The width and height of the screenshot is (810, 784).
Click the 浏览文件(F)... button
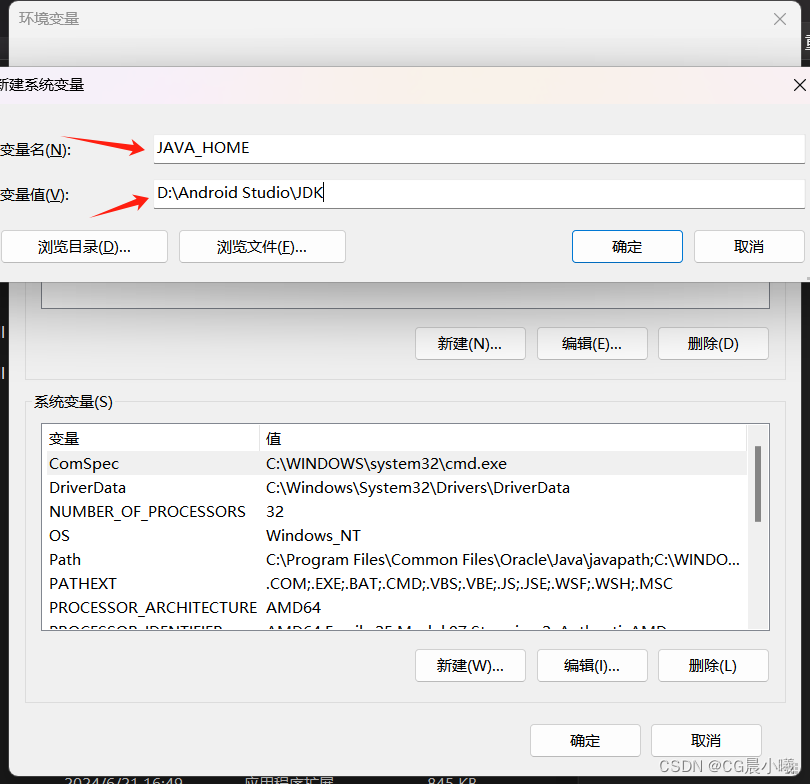262,247
